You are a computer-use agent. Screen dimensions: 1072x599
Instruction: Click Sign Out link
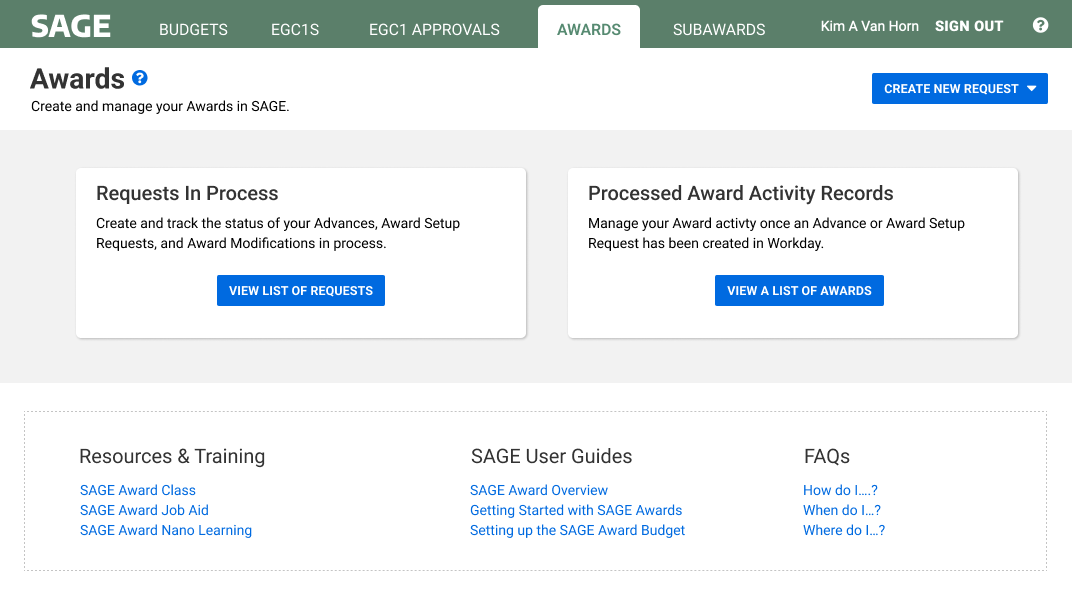pos(968,26)
